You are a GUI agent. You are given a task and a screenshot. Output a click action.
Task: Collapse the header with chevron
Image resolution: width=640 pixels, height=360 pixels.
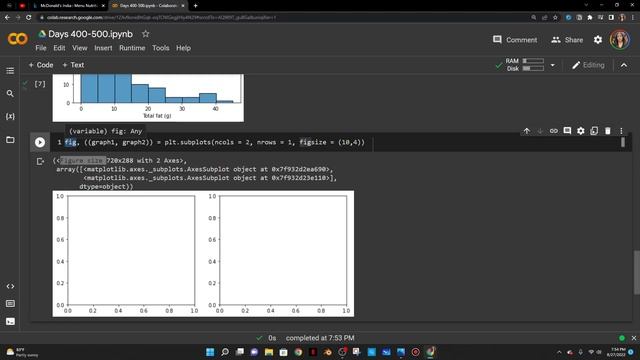click(x=624, y=65)
